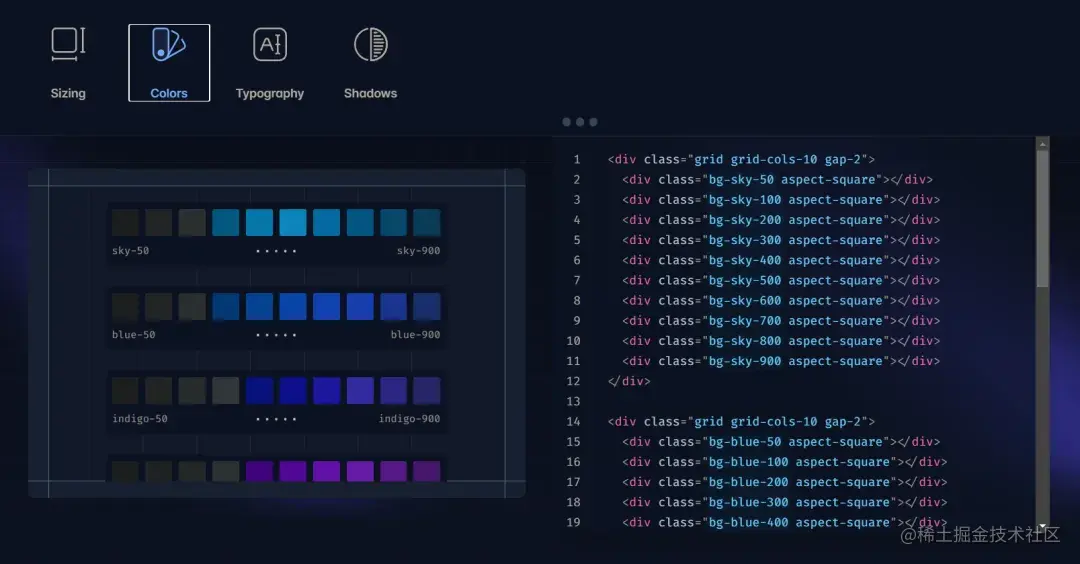This screenshot has width=1080, height=564.
Task: Click the last blue row swatch (blue-900)
Action: tap(426, 306)
